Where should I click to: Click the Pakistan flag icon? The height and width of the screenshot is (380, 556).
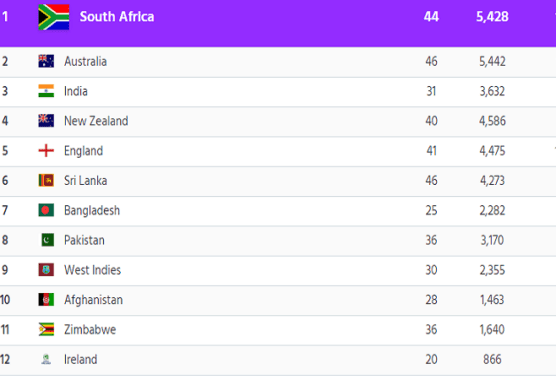46,240
